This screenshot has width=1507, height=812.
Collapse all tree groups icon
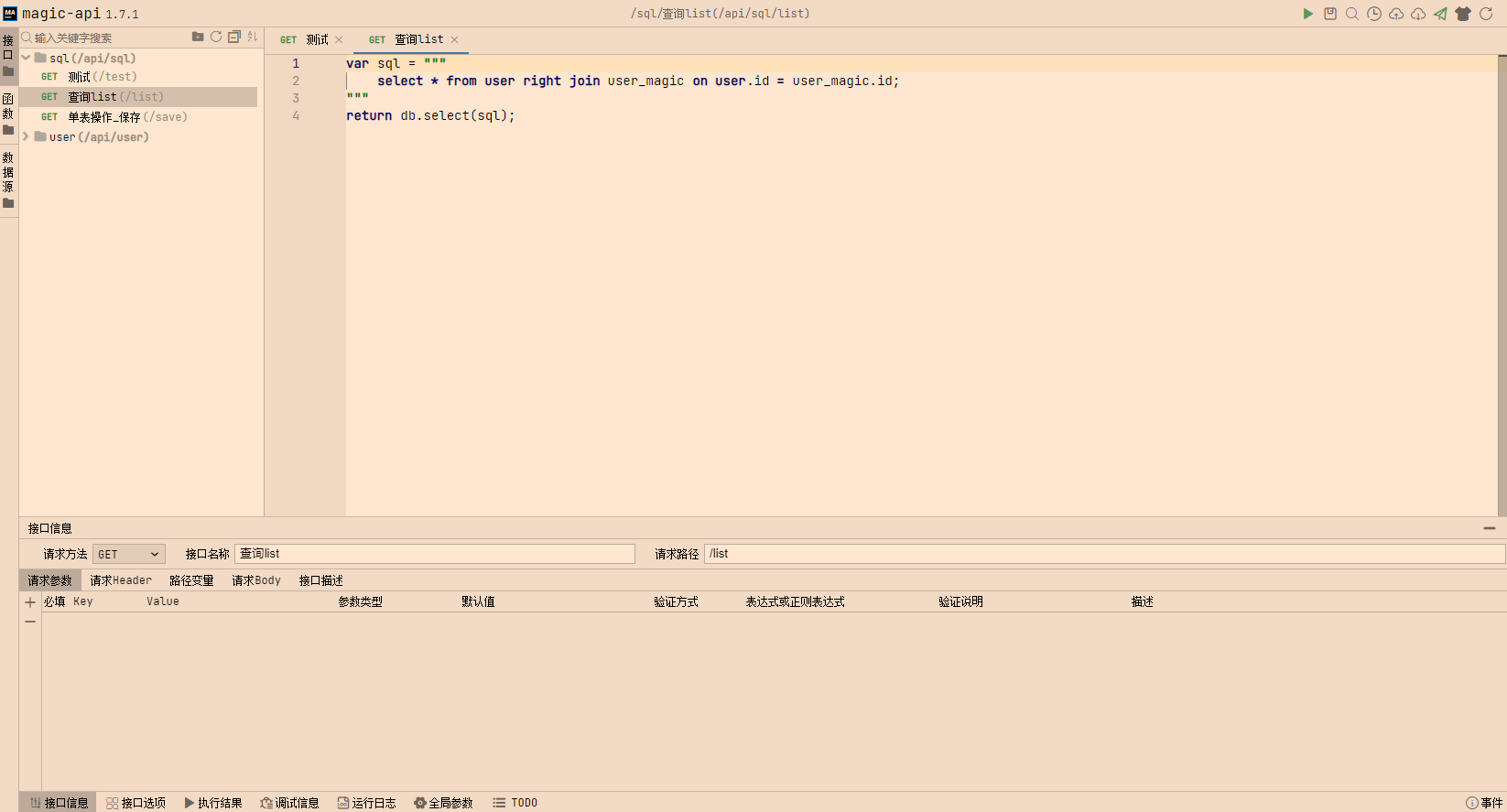(x=234, y=37)
